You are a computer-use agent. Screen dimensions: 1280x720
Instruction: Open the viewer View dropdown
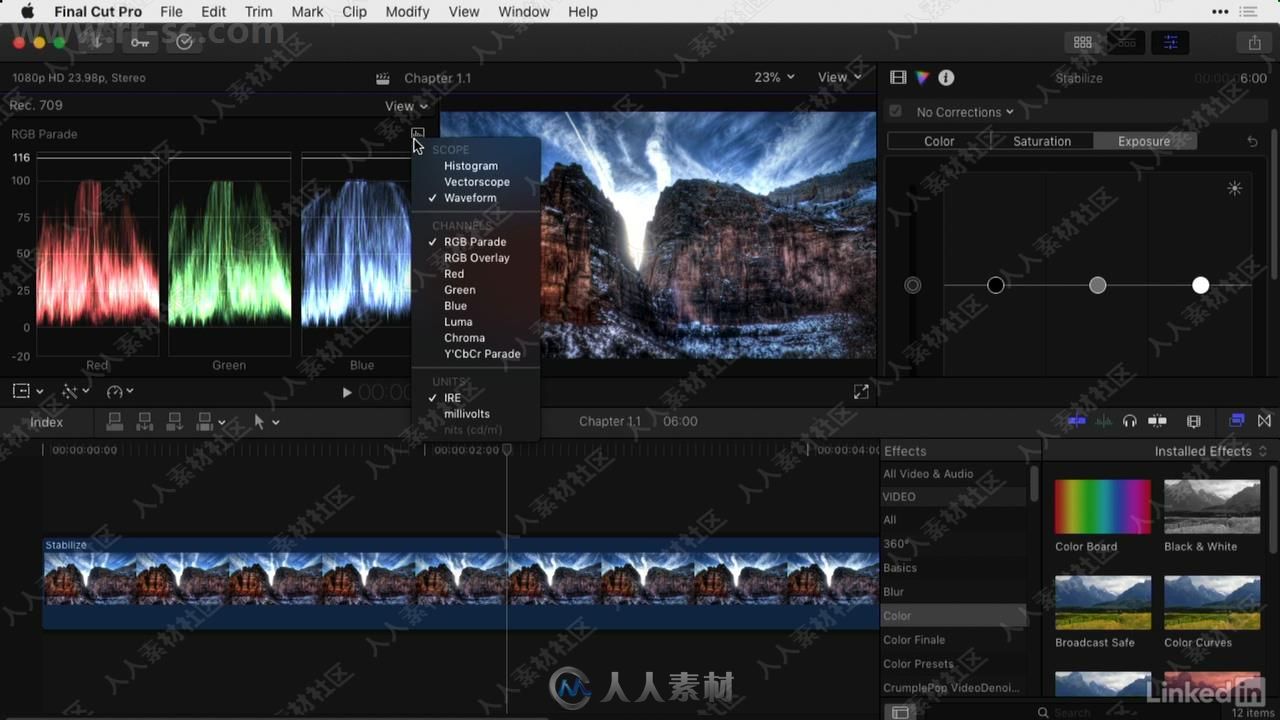839,77
